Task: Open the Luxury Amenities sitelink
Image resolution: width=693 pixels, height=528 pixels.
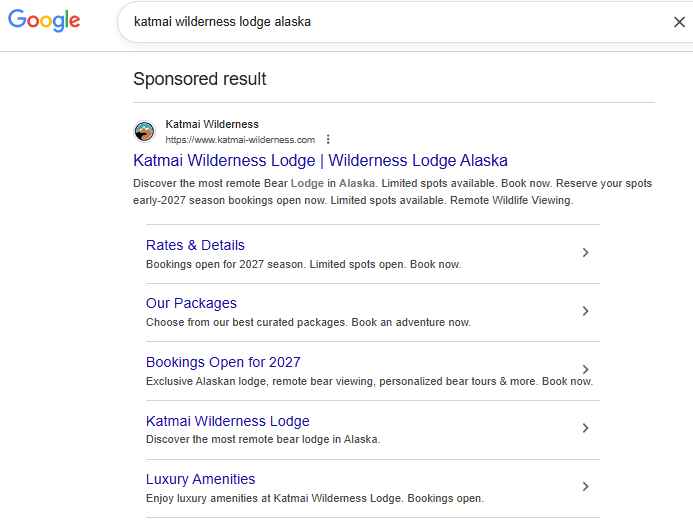Action: coord(200,479)
